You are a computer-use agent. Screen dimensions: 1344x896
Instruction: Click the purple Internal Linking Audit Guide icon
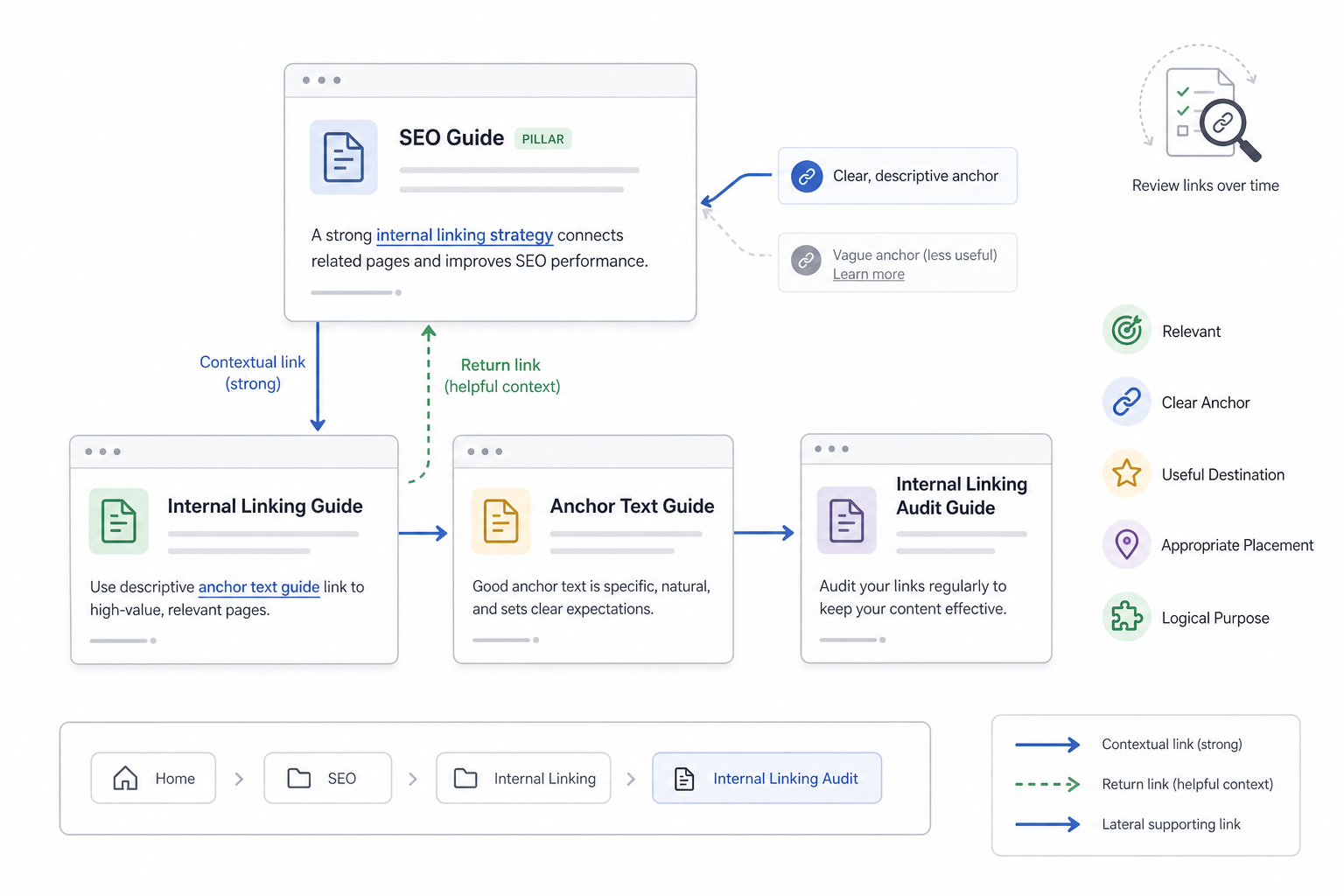(846, 521)
